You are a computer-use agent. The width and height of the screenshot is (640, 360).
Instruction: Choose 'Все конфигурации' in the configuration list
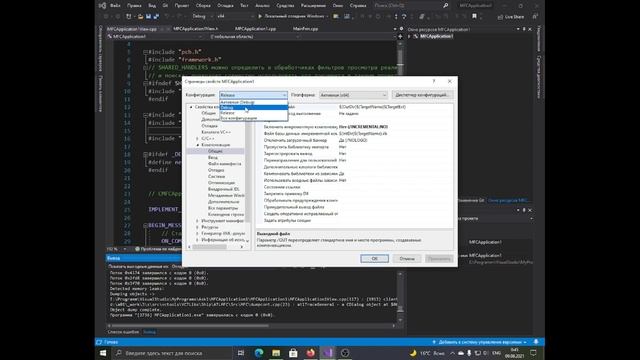pos(253,118)
